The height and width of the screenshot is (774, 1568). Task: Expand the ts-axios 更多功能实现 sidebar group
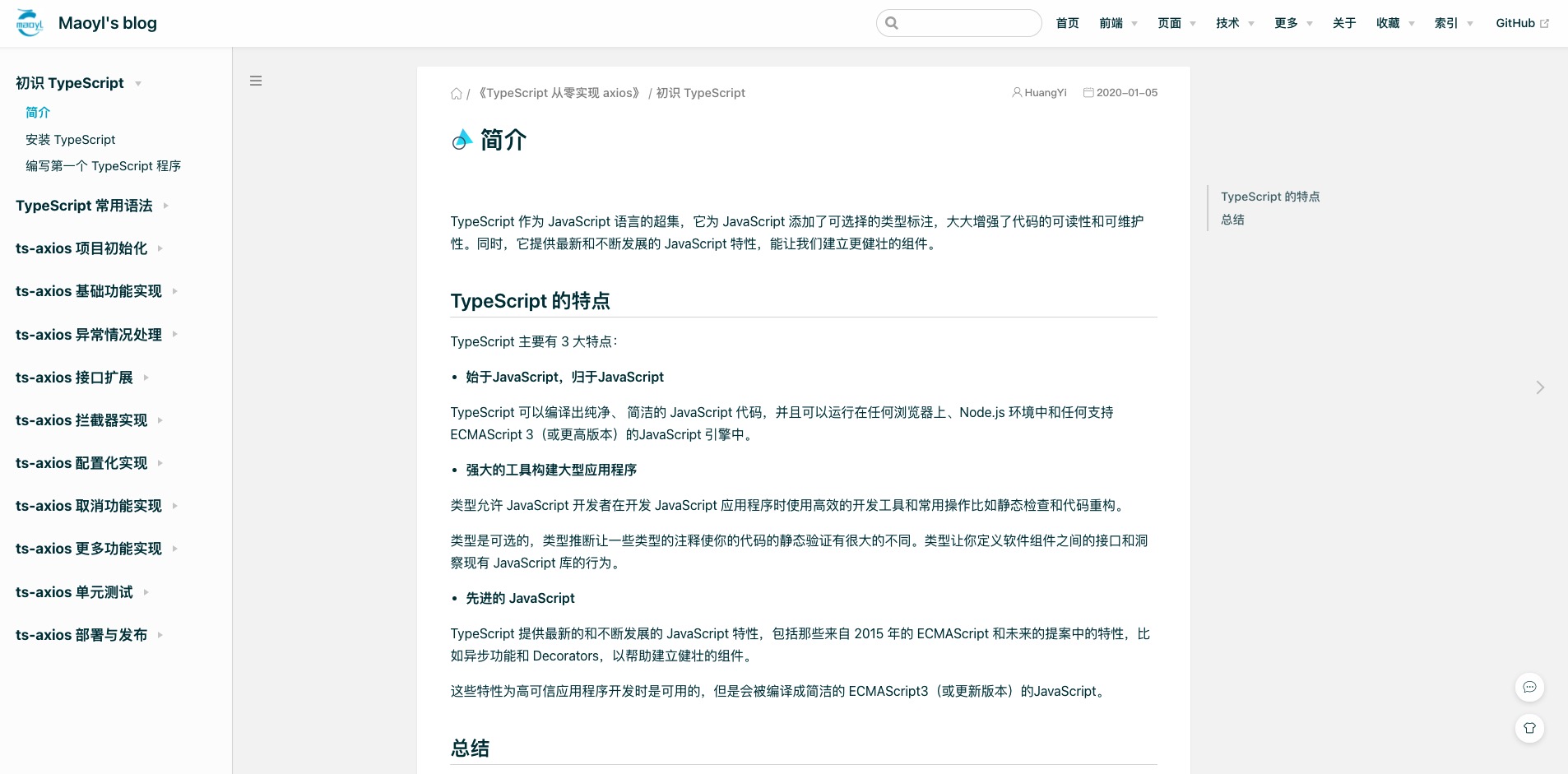point(96,549)
